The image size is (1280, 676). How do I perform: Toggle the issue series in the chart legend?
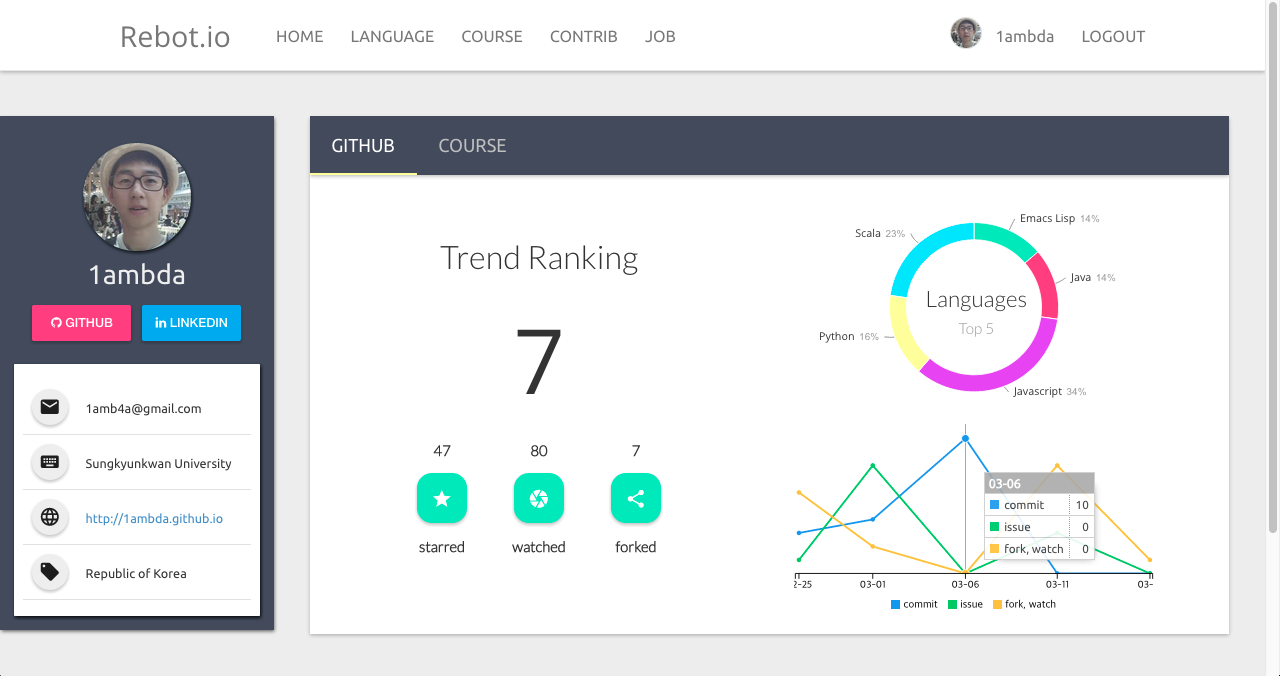coord(965,604)
